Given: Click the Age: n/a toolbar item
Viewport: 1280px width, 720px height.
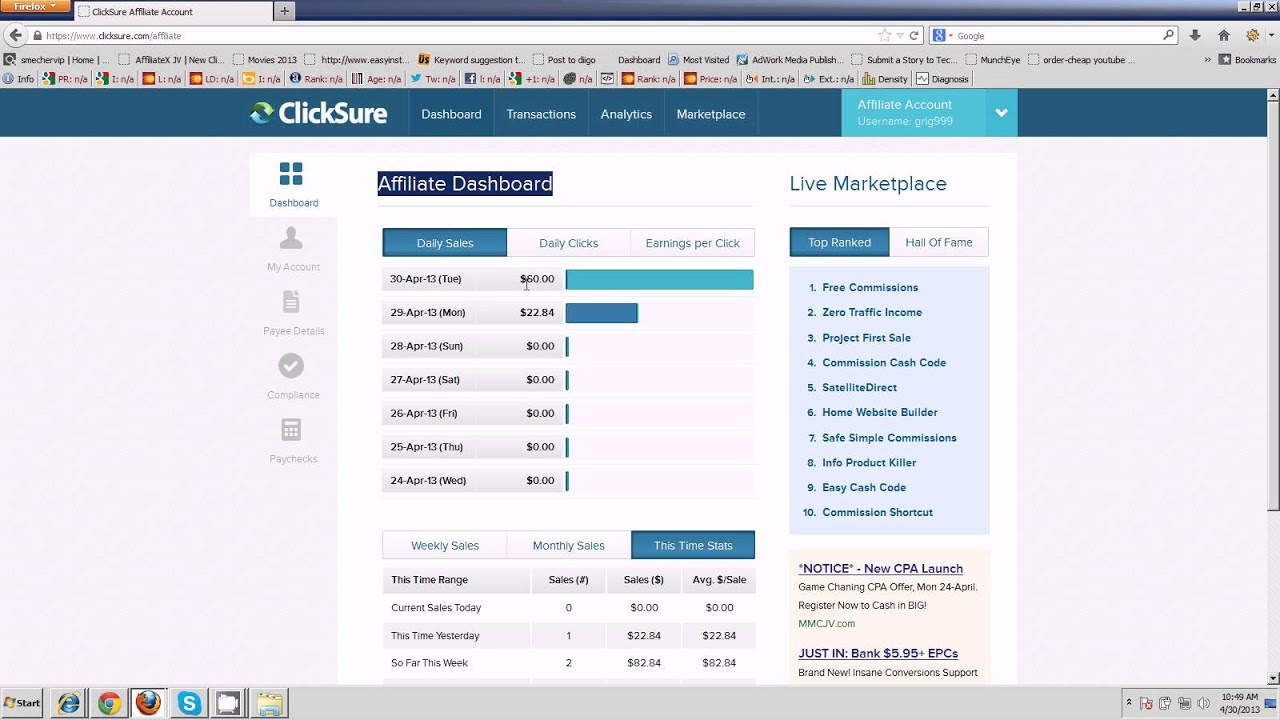Looking at the screenshot, I should [376, 79].
